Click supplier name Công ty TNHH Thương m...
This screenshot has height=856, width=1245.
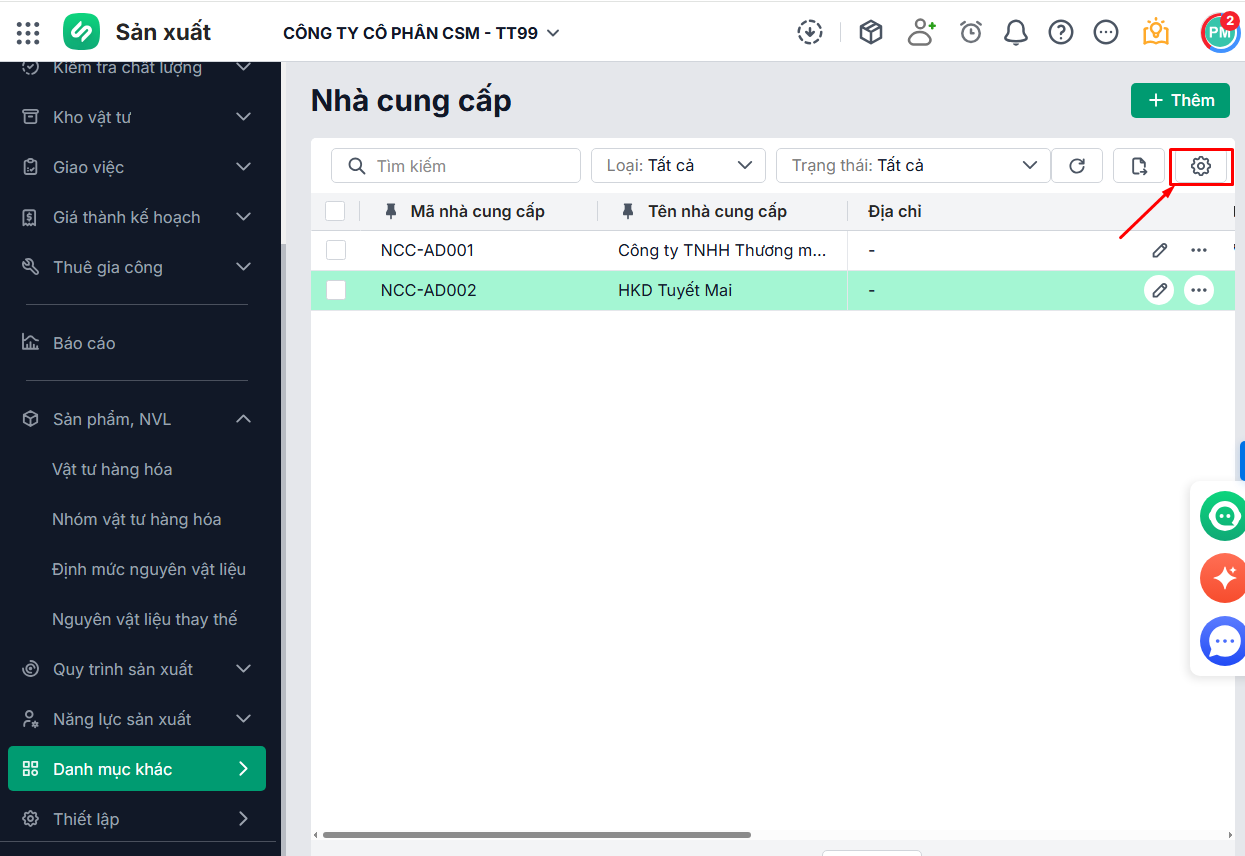click(x=722, y=250)
